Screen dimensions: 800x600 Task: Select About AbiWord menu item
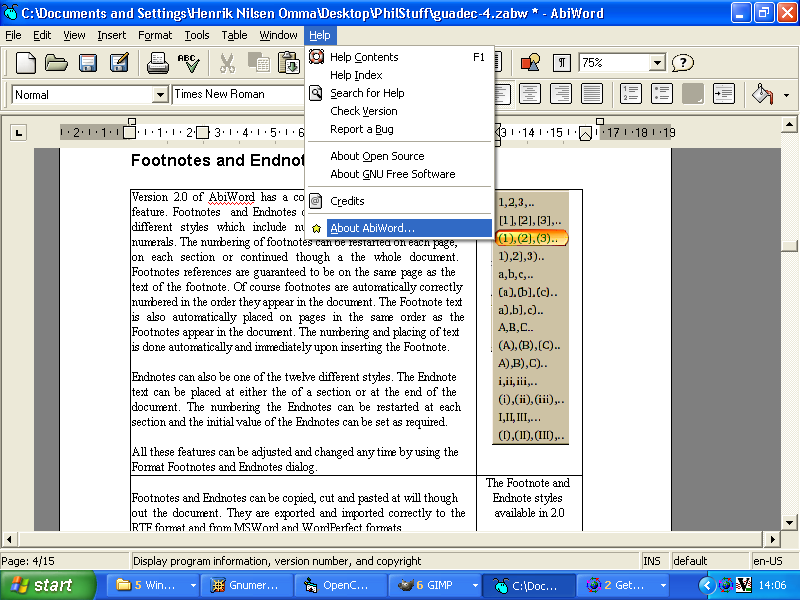tap(372, 228)
